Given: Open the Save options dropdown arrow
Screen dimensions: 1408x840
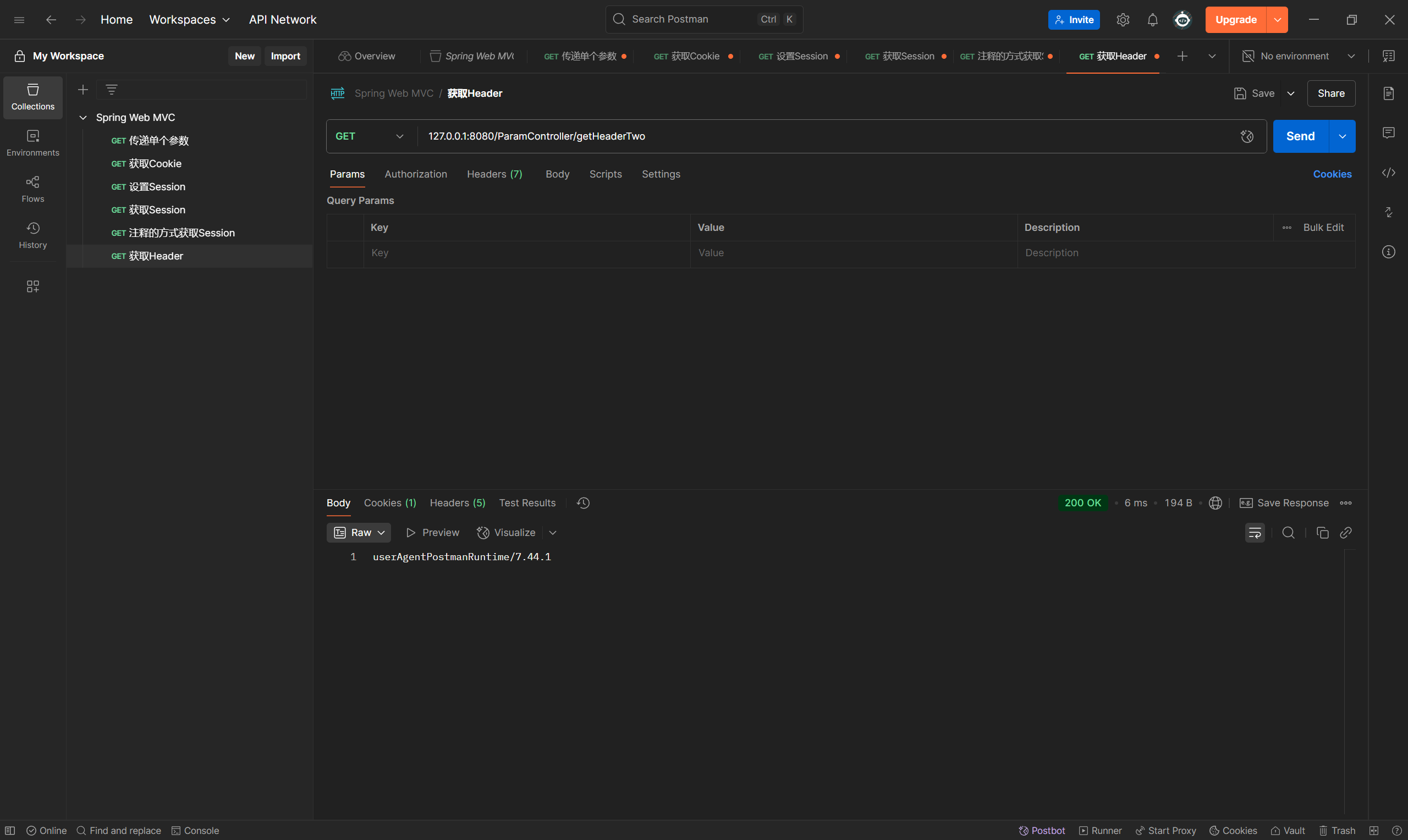Looking at the screenshot, I should [x=1290, y=93].
